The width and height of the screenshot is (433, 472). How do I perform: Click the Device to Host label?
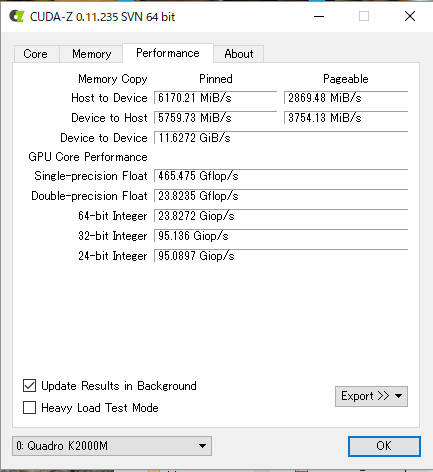109,118
